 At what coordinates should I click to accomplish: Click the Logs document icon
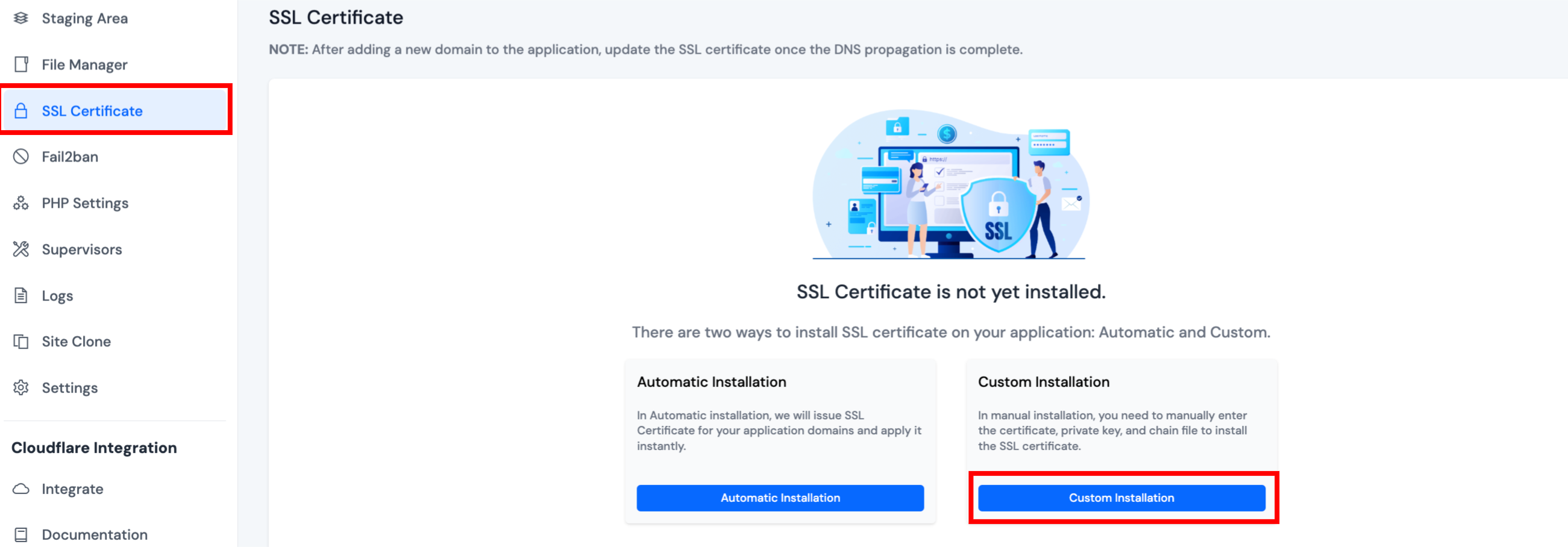coord(20,296)
